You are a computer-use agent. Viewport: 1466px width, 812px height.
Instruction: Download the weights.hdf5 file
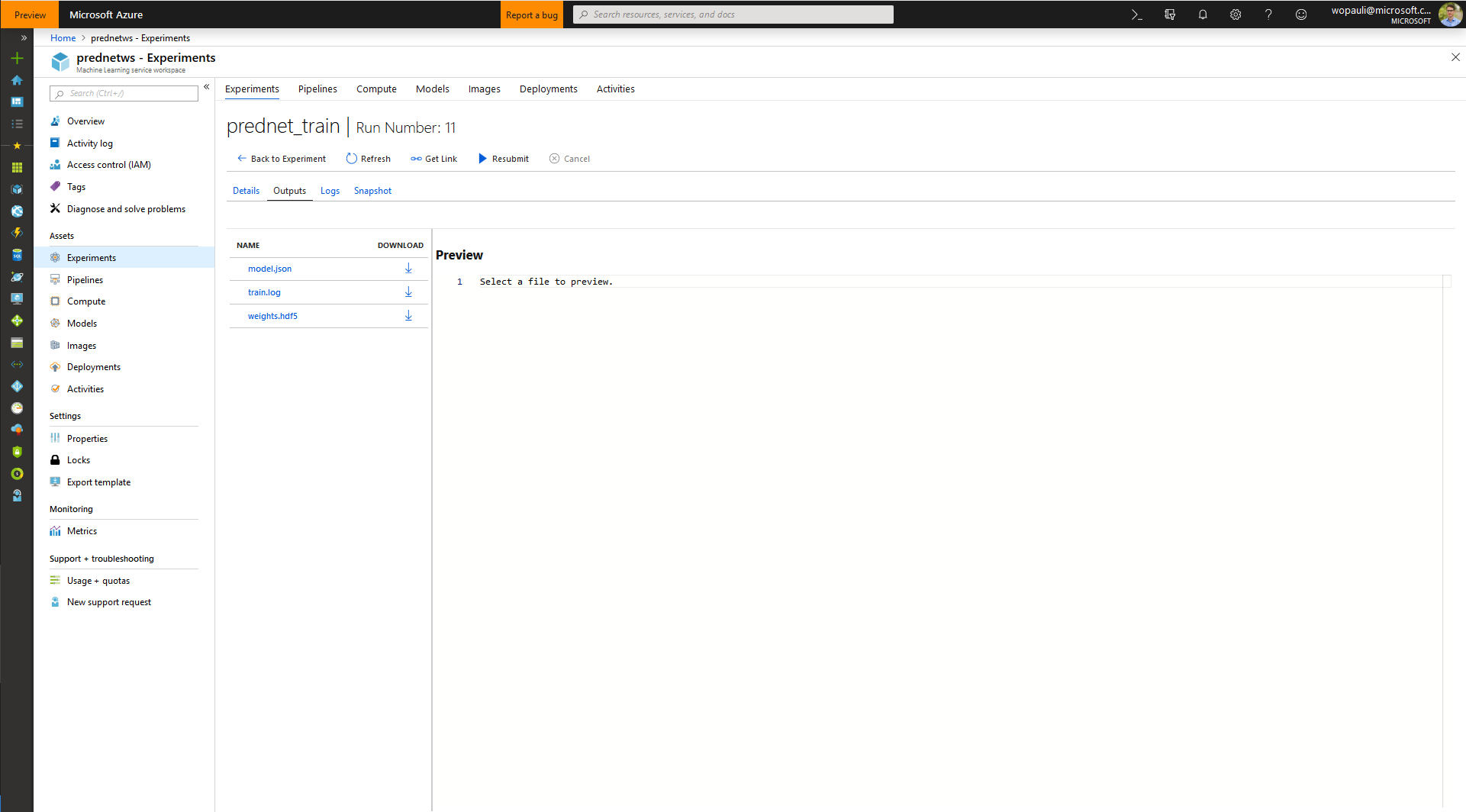[408, 314]
